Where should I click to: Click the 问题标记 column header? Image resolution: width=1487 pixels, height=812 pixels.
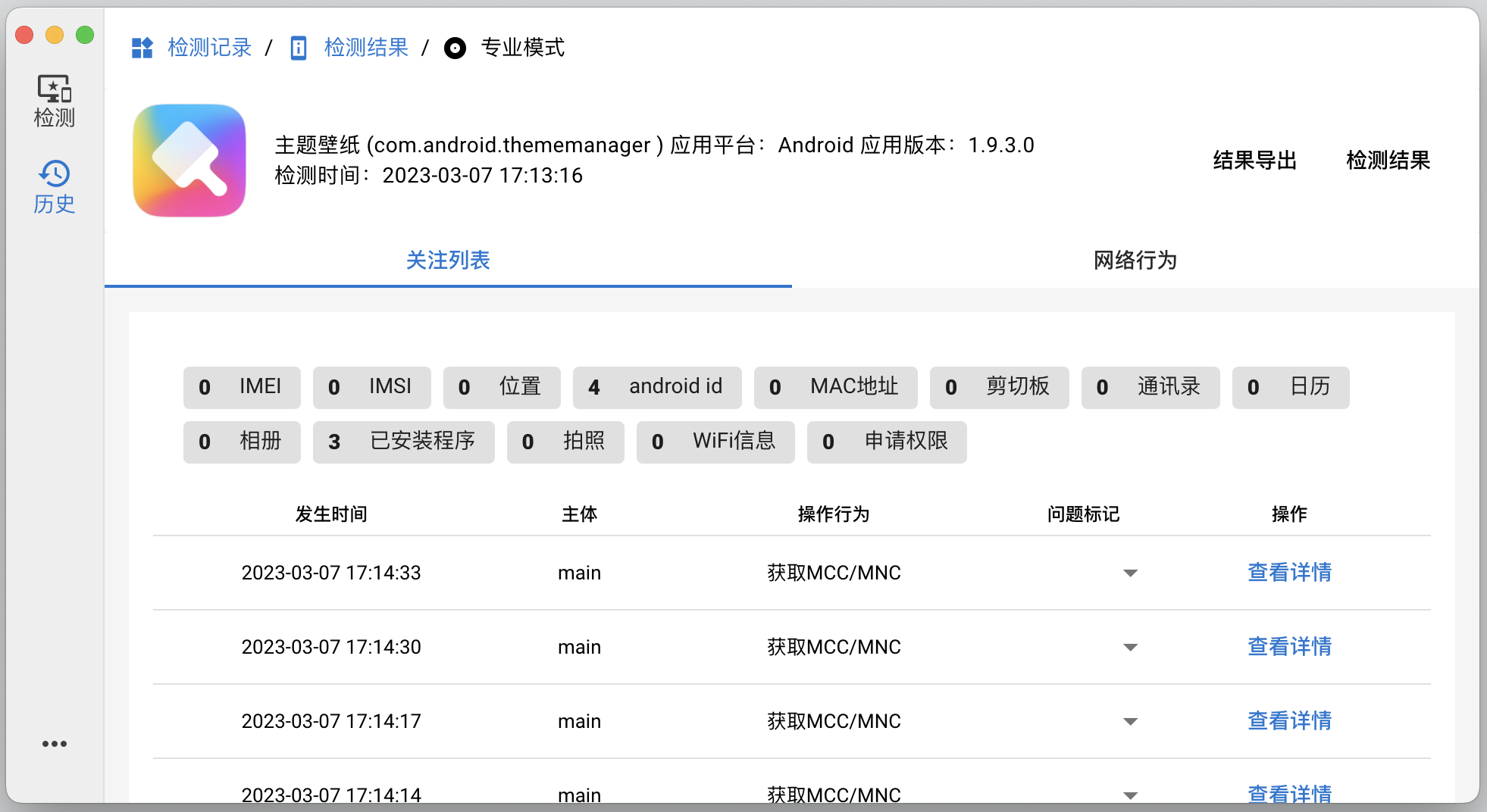click(x=1083, y=514)
